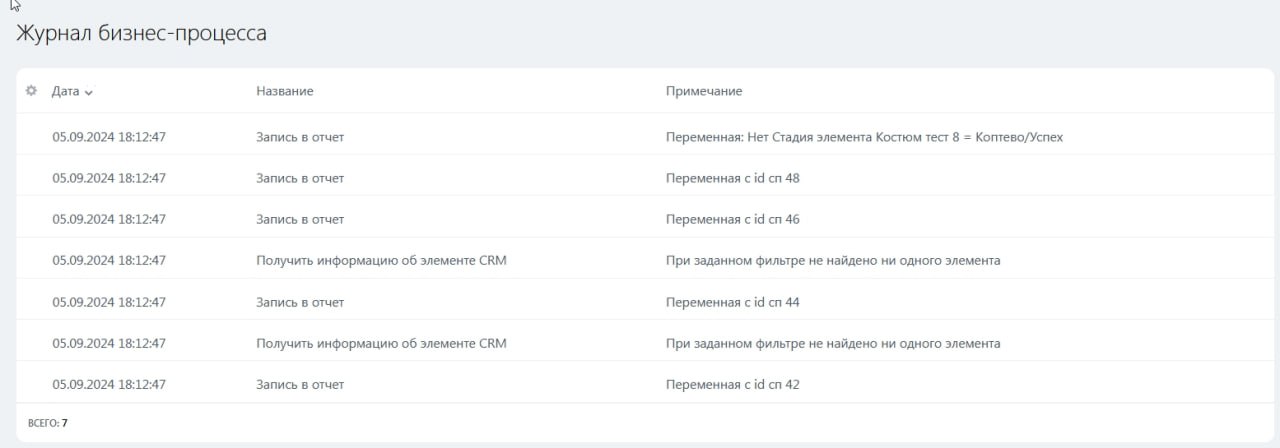Viewport: 1280px width, 448px height.
Task: Select the note Переменная с id сп 44
Action: (x=732, y=302)
